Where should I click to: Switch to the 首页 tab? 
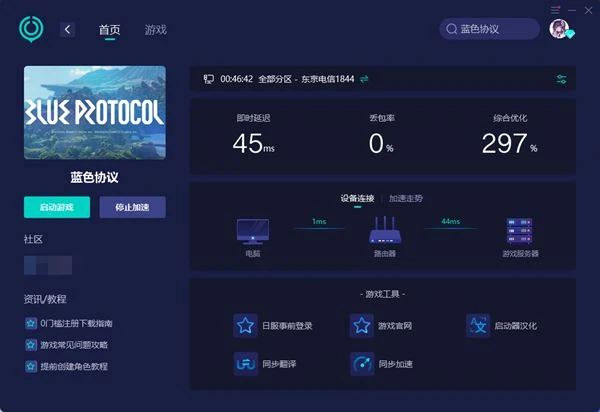pyautogui.click(x=109, y=30)
